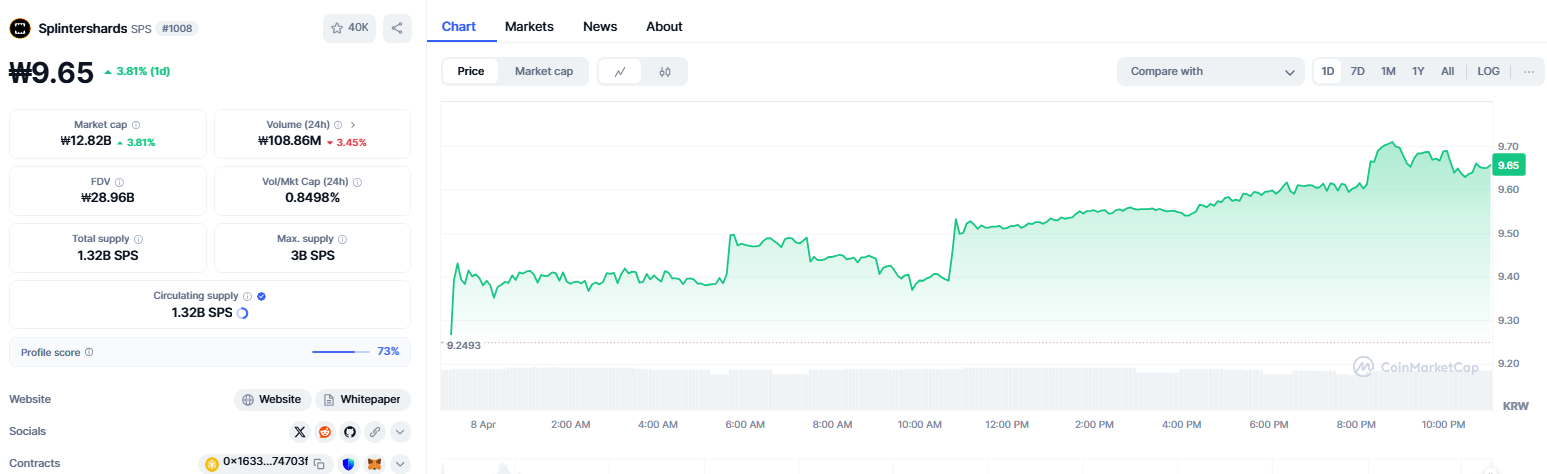
Task: Open Vol/Mkt Cap (24h) info icon
Action: pos(357,182)
